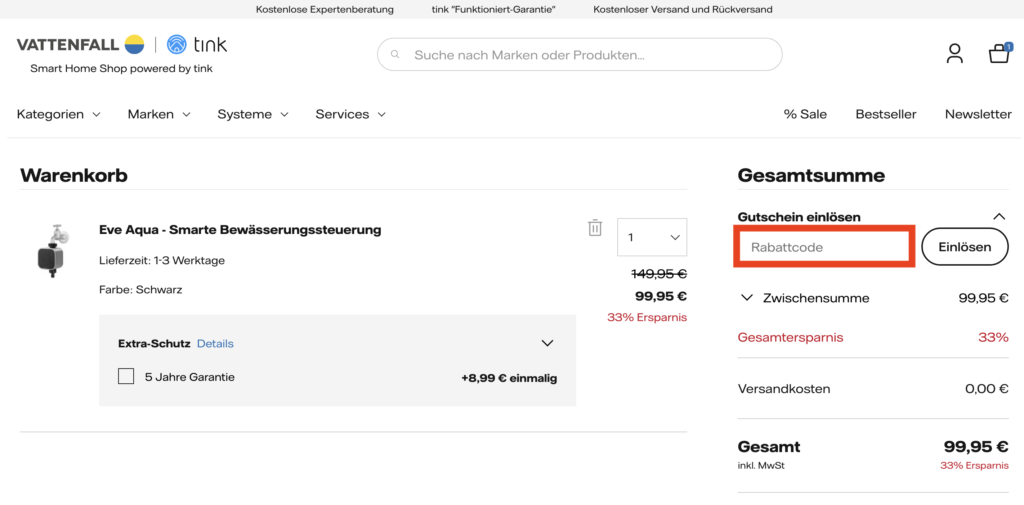Click the +8,99 € einmalig price
This screenshot has height=505, width=1024.
click(x=509, y=378)
